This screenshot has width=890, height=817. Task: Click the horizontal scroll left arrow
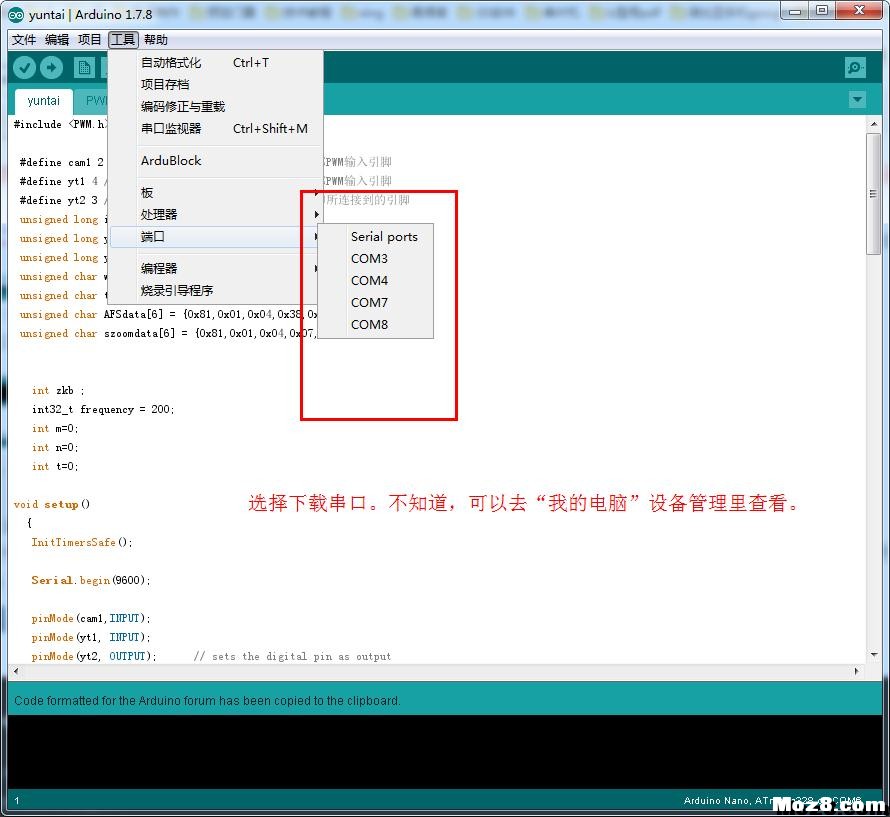click(16, 671)
